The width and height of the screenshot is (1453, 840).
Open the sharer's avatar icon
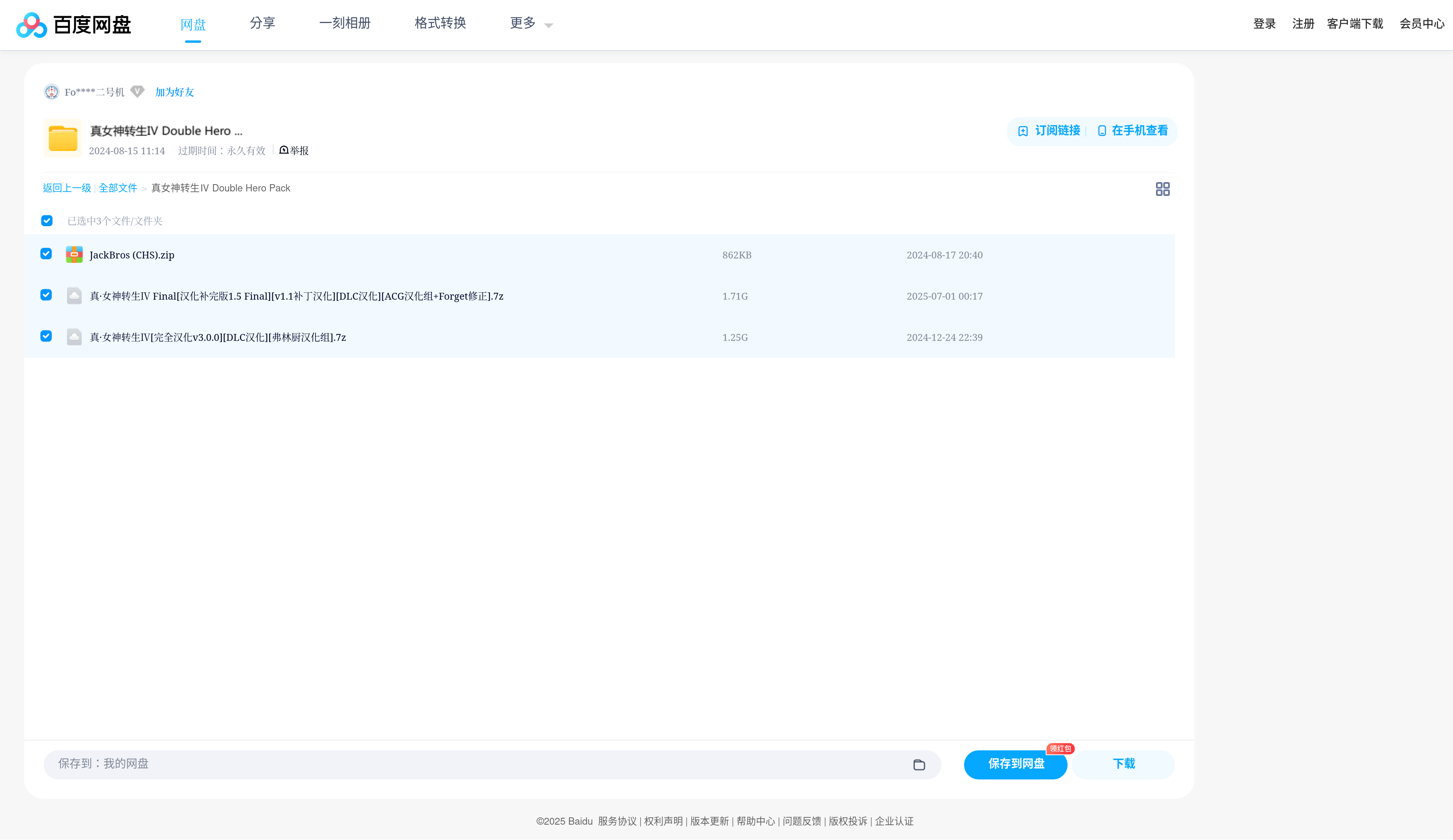[x=51, y=92]
